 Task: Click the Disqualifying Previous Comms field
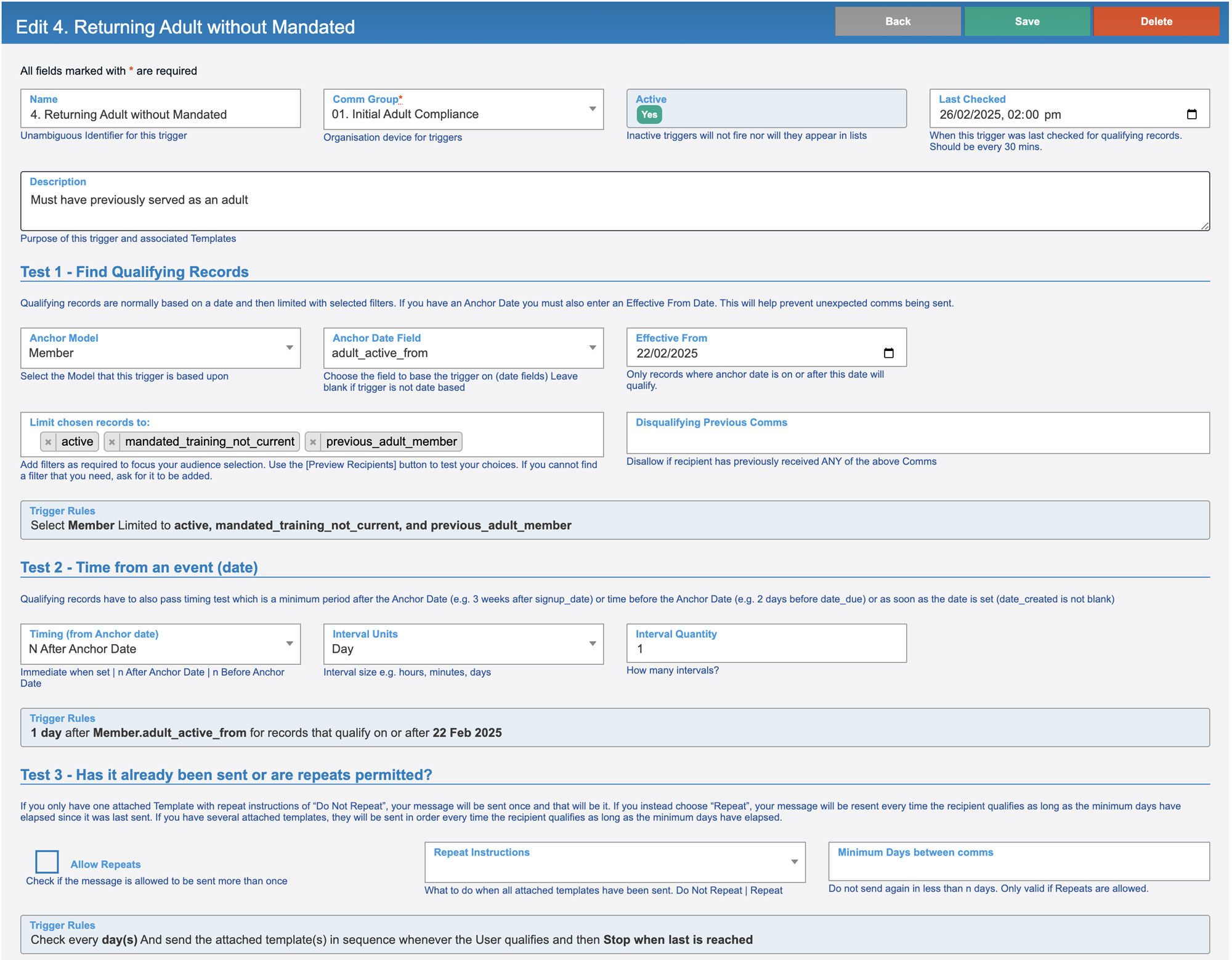click(918, 433)
